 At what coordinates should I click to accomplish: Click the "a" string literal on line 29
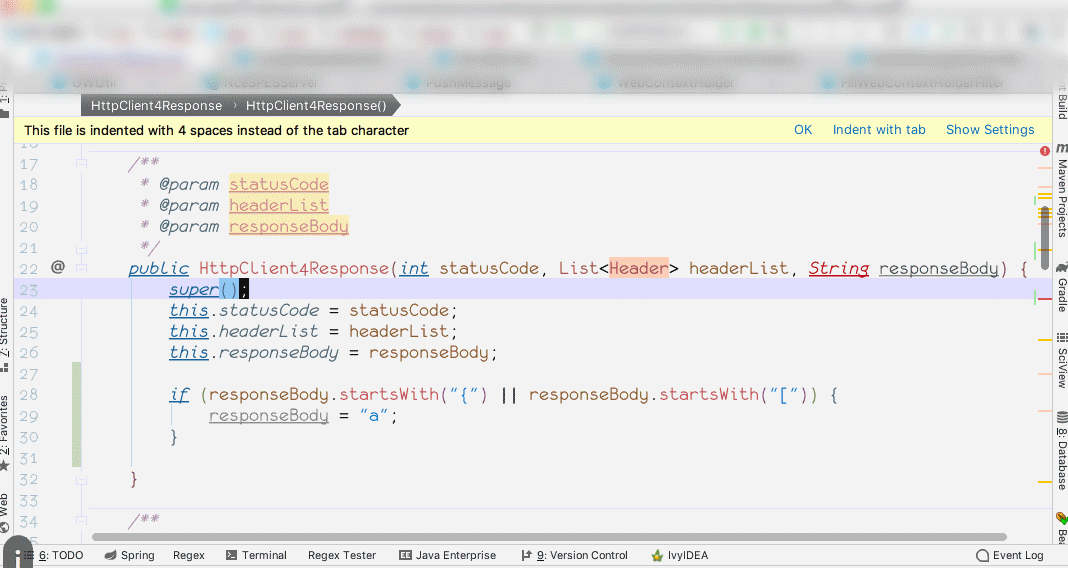[x=373, y=415]
